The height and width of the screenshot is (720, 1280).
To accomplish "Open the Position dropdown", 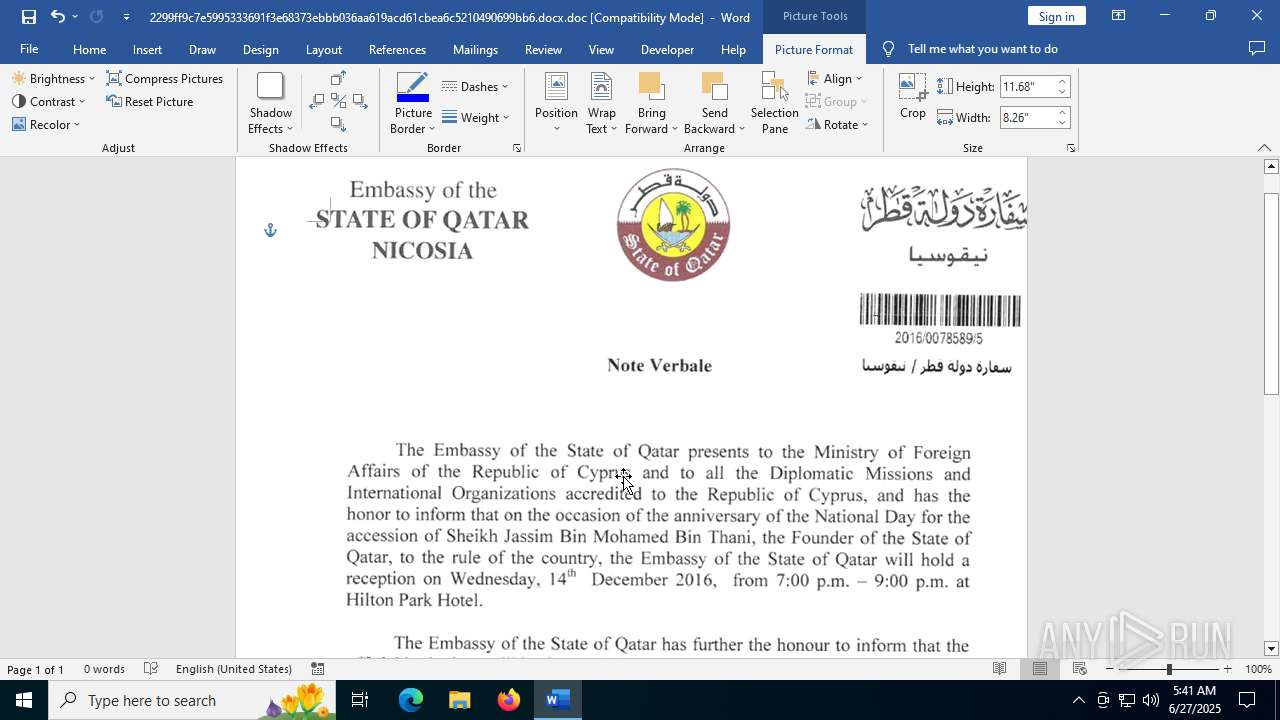I will tap(556, 103).
